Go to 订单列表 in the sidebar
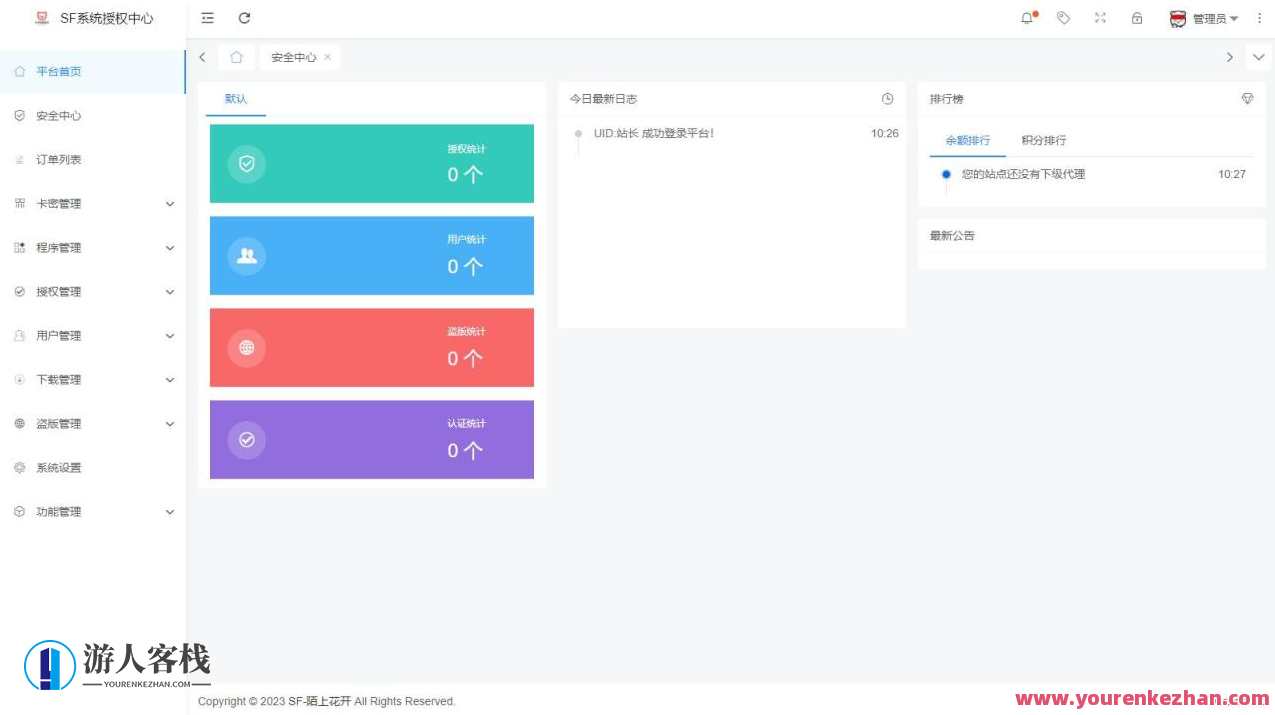The width and height of the screenshot is (1275, 715). tap(58, 159)
